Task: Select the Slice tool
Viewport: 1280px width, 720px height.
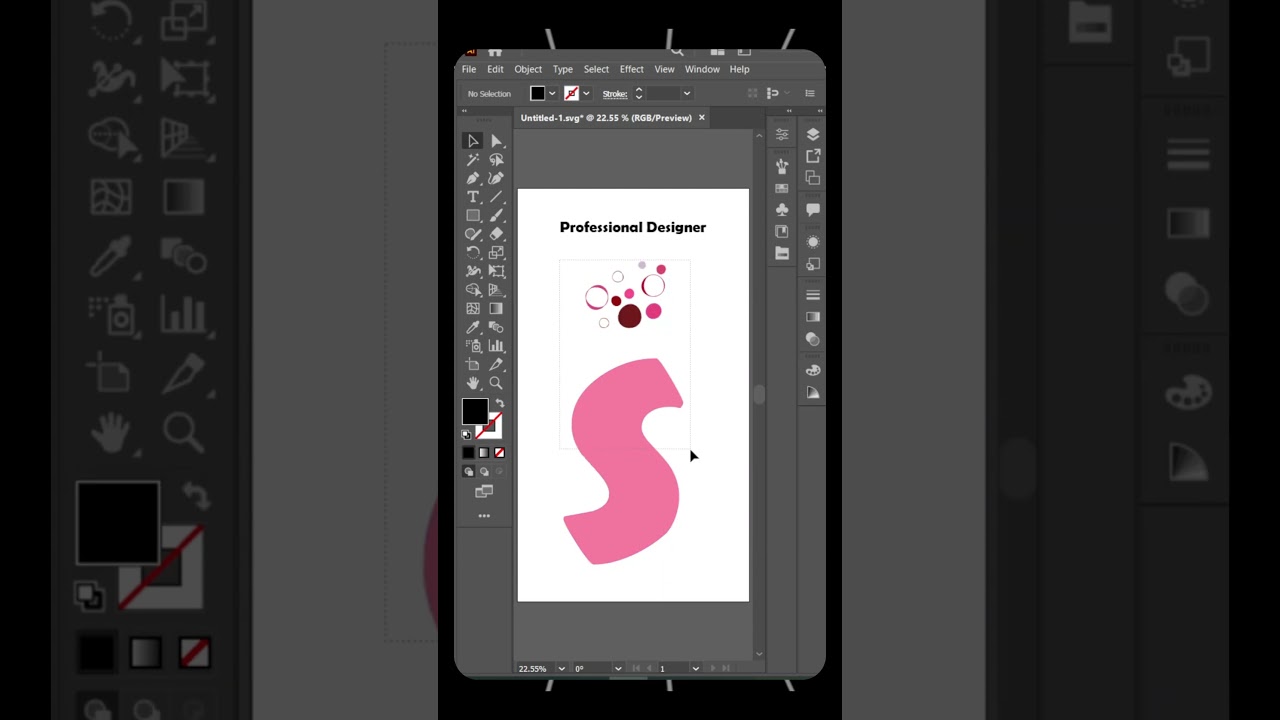Action: coord(496,365)
